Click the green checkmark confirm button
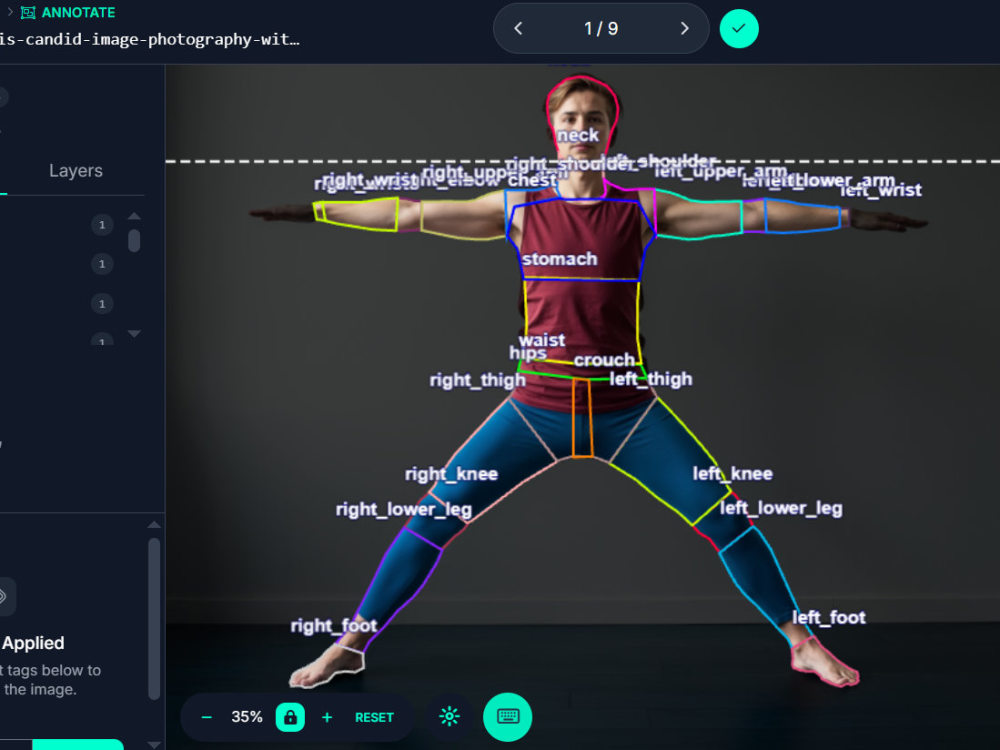The image size is (1000, 750). coord(739,29)
